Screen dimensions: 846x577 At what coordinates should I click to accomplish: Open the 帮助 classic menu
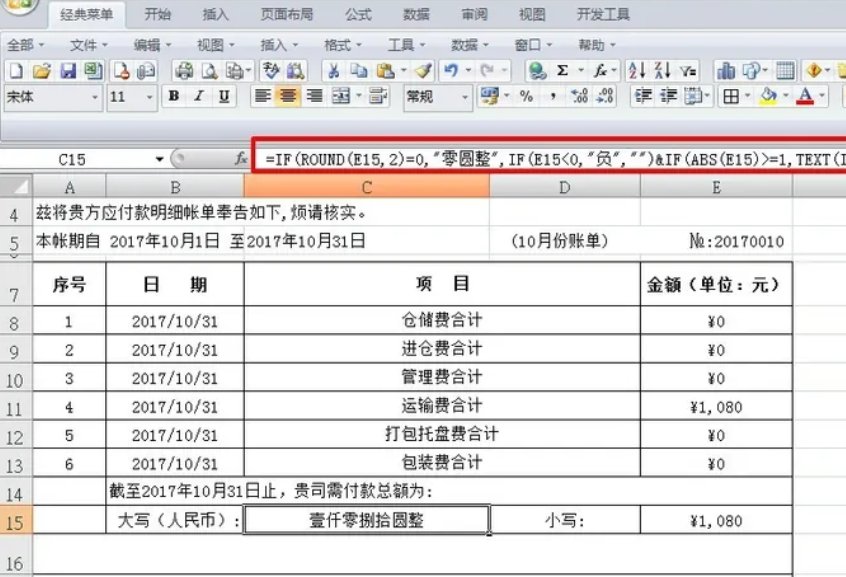[597, 45]
